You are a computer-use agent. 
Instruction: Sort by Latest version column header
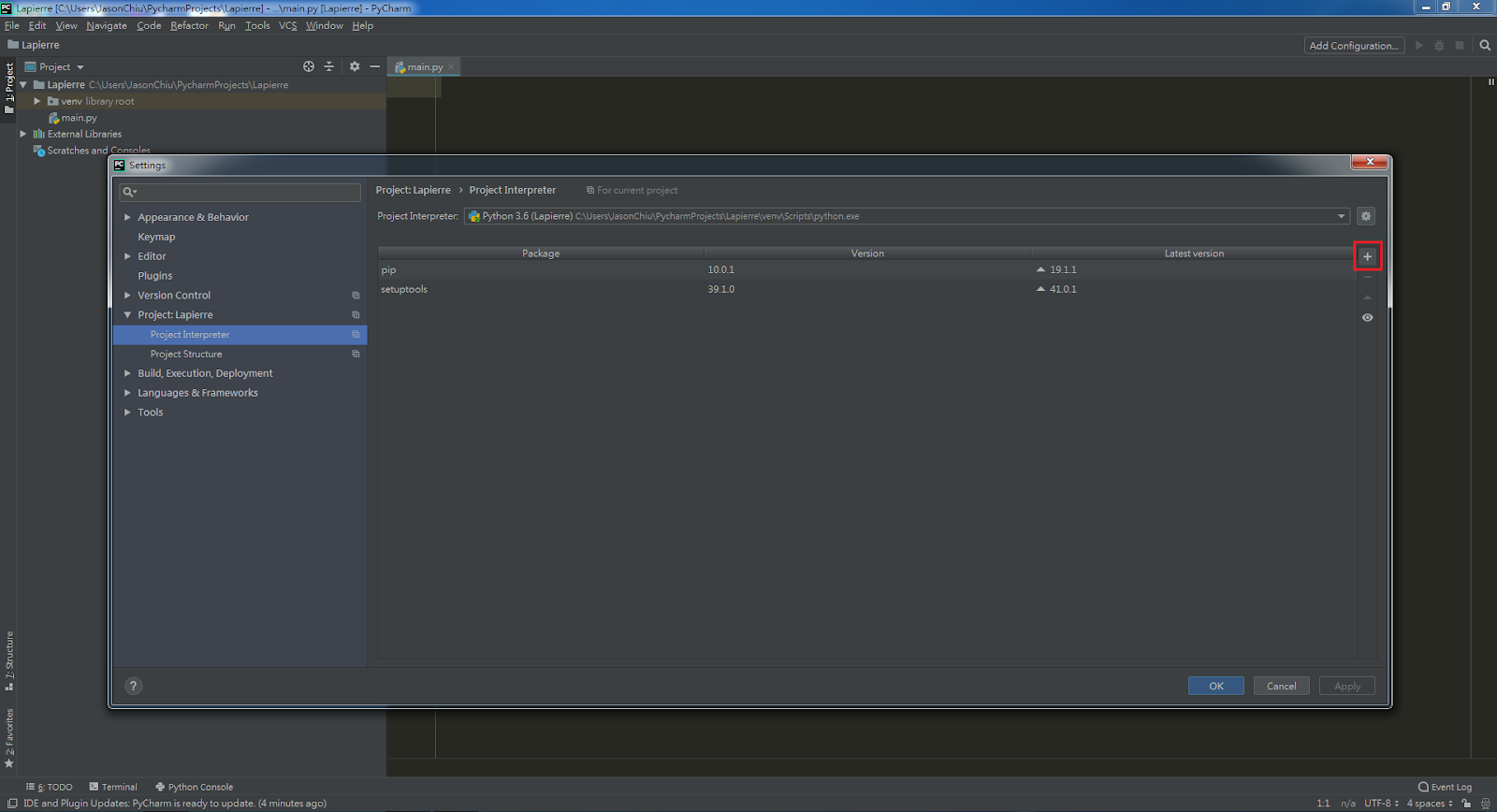(1194, 254)
